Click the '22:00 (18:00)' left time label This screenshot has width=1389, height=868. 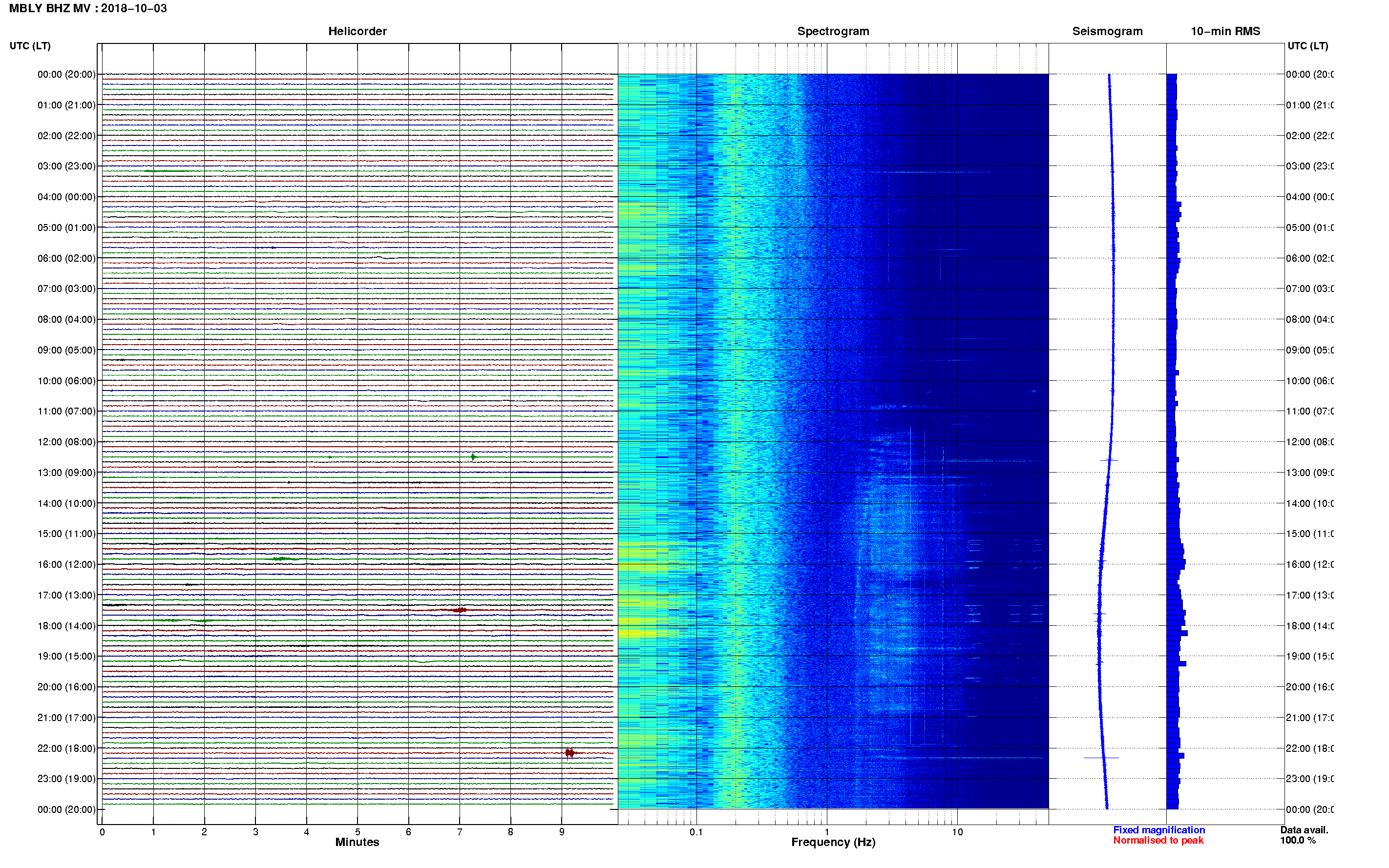click(66, 748)
